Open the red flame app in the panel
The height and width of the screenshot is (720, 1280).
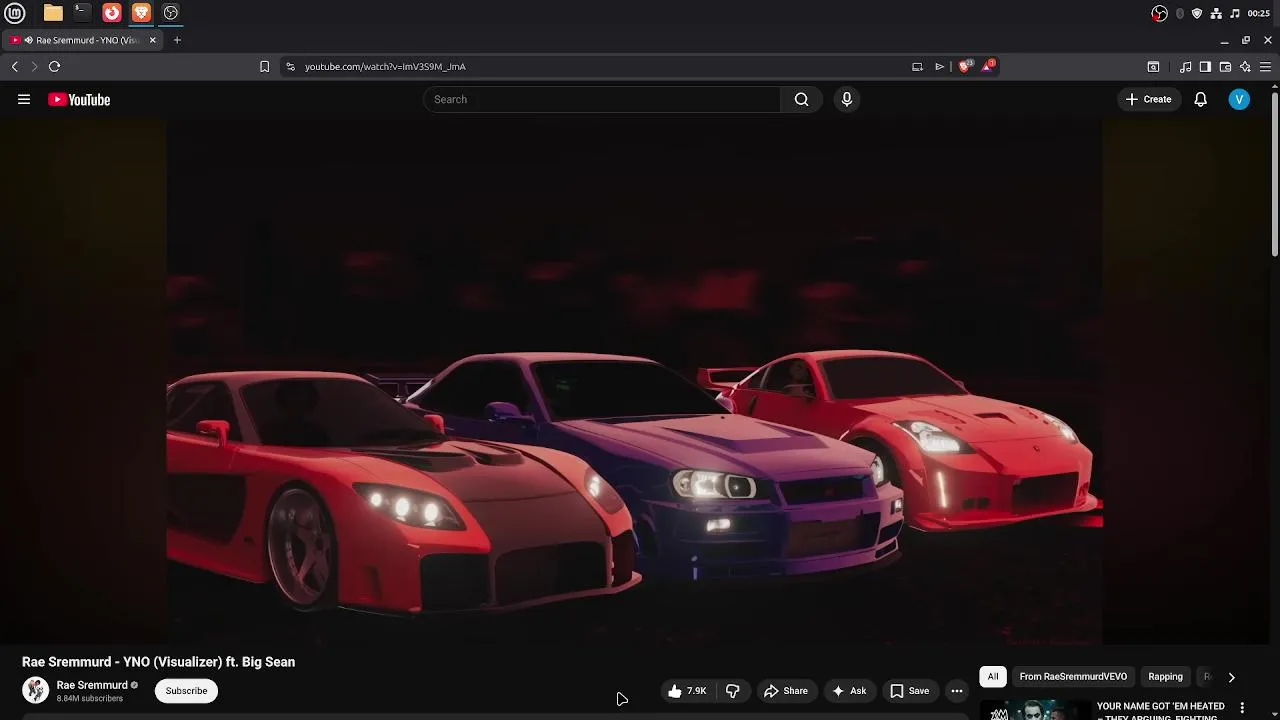coord(112,13)
